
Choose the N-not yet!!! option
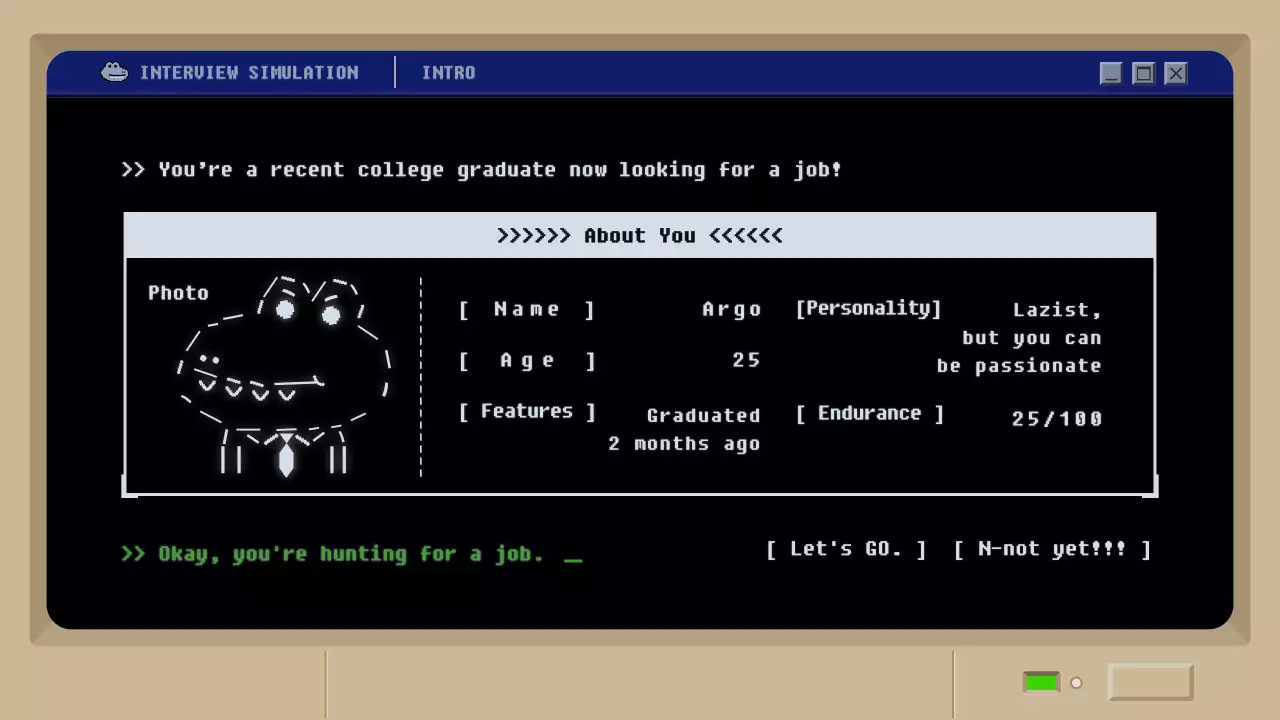1052,549
